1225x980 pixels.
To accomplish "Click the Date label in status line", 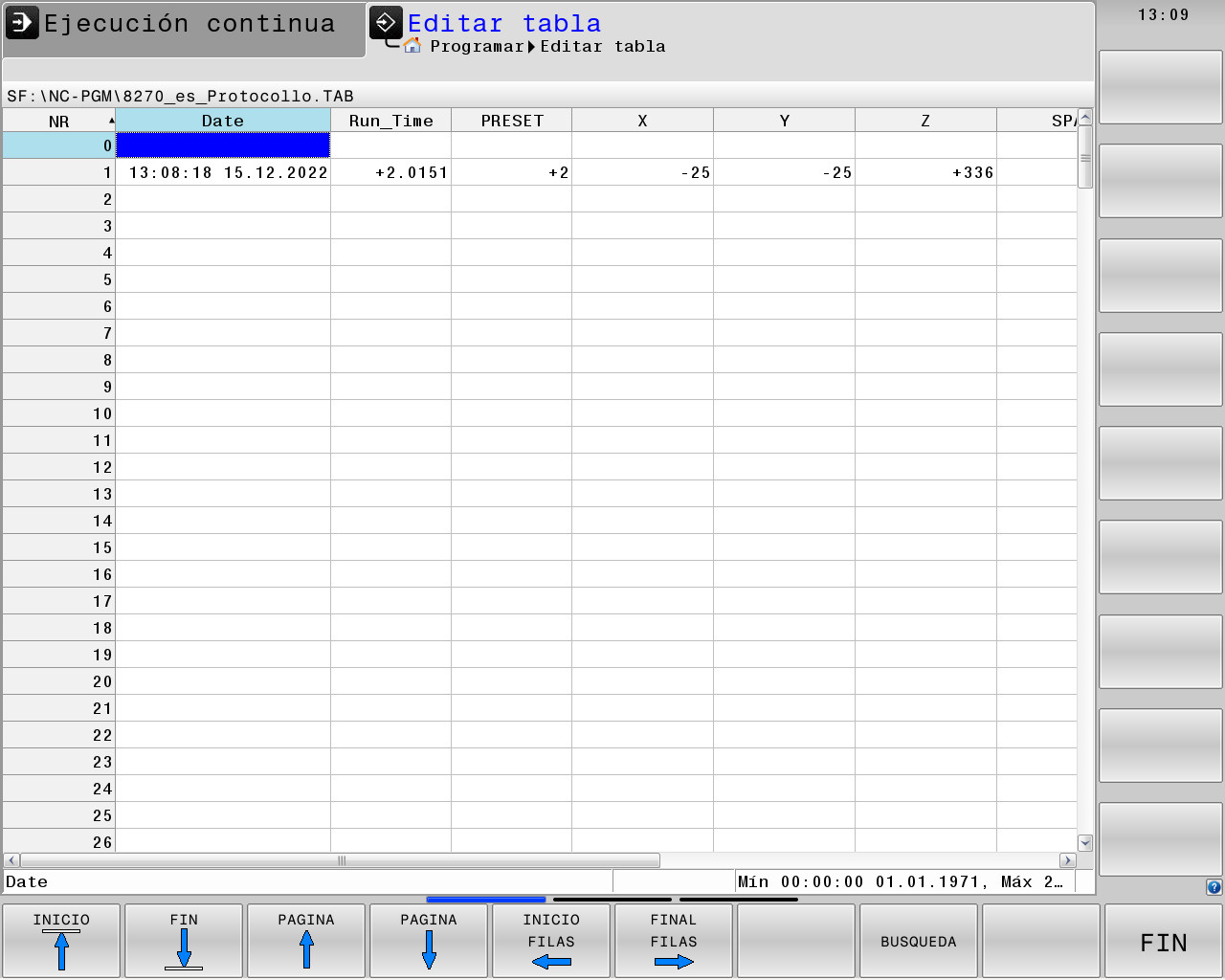I will (27, 881).
